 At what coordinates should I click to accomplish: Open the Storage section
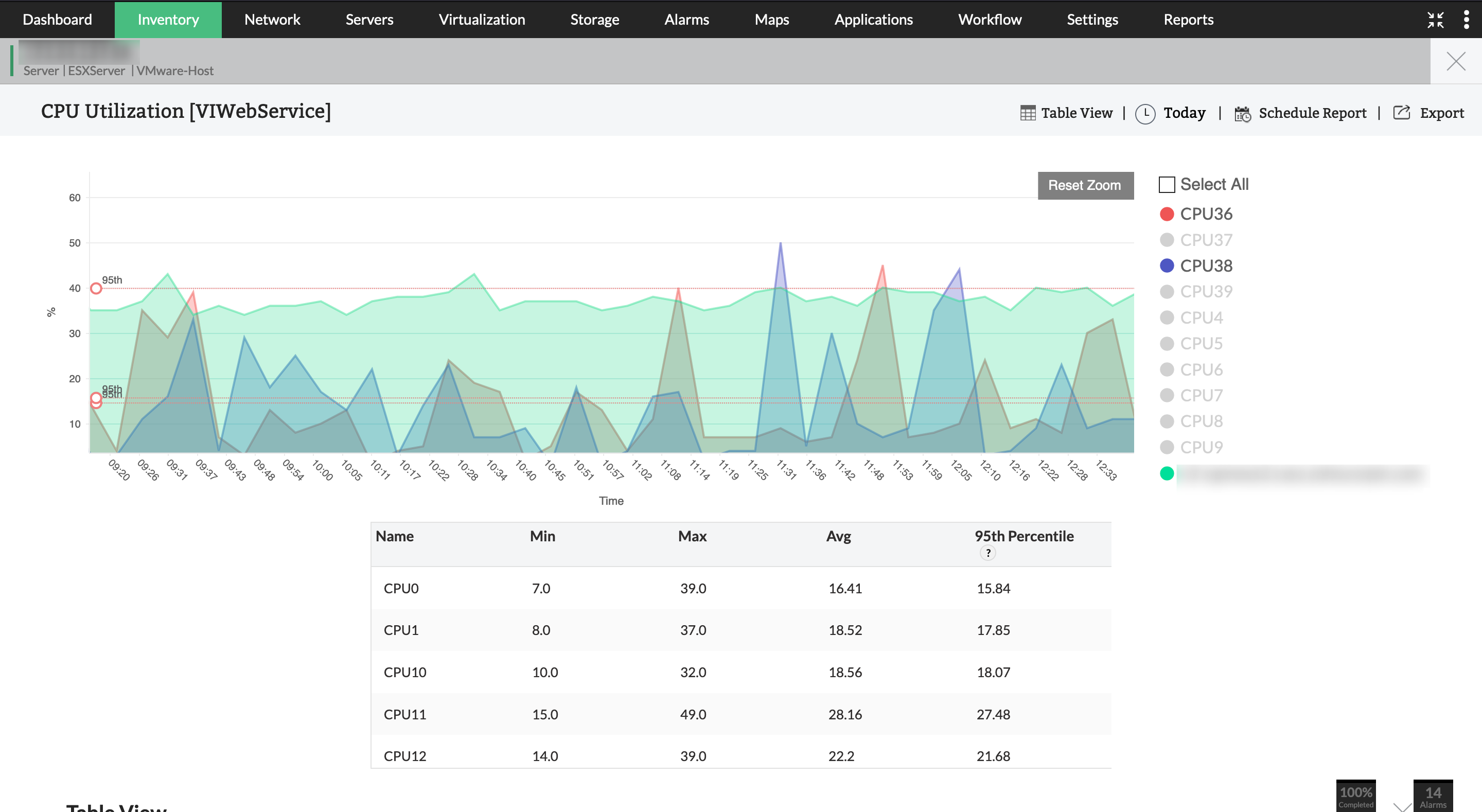[x=594, y=19]
